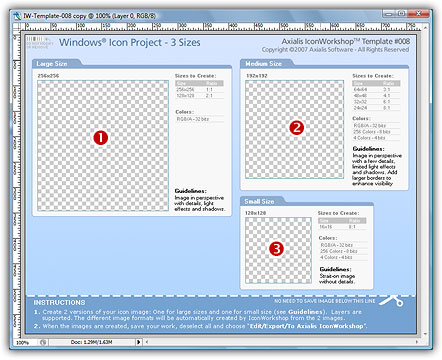
Task: Minimize the IW-Template-008 copy document window
Action: click(389, 14)
